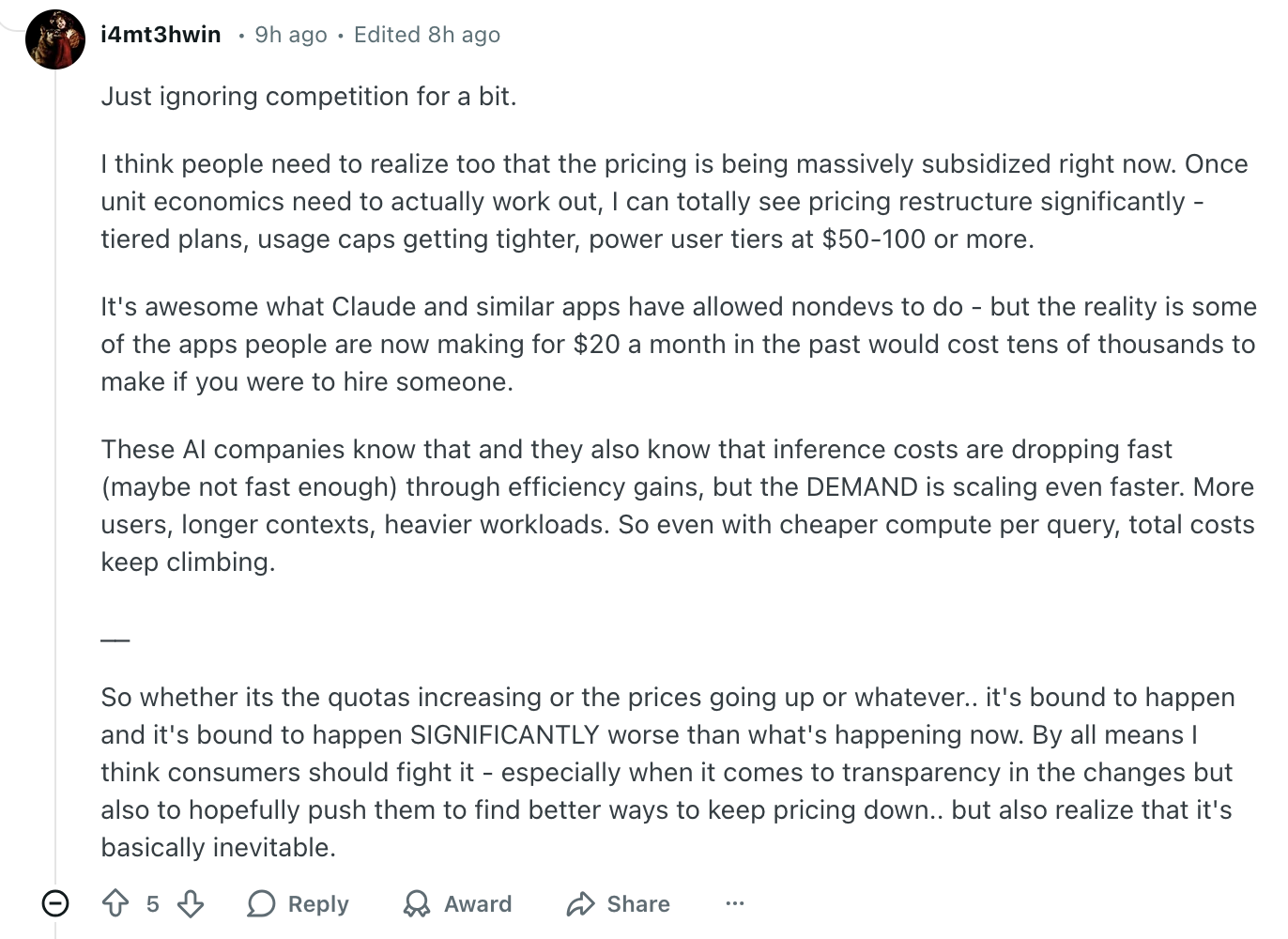The image size is (1288, 939).
Task: Click the Award badge icon
Action: point(416,903)
